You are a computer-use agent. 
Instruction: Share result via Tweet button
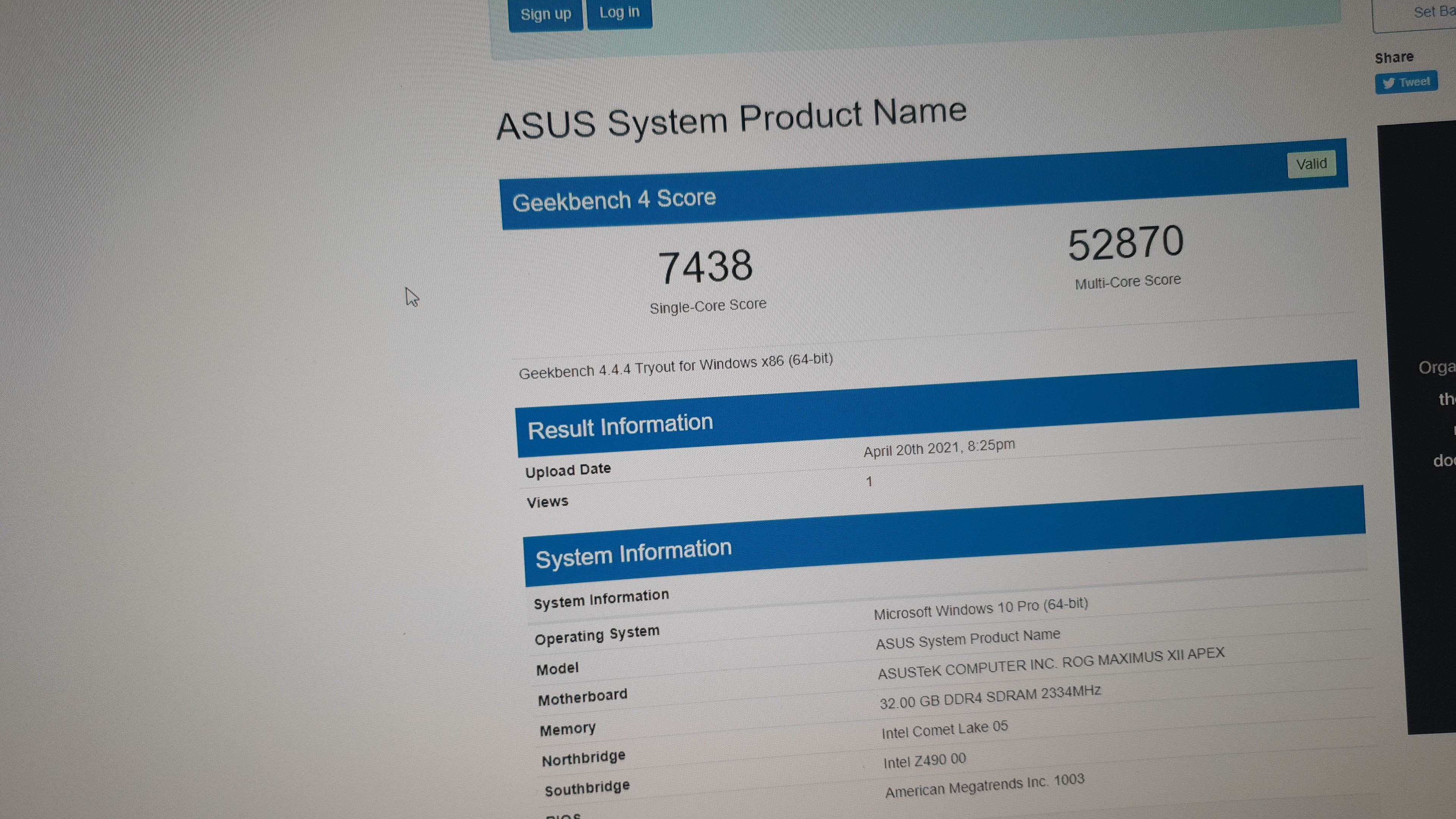1406,83
